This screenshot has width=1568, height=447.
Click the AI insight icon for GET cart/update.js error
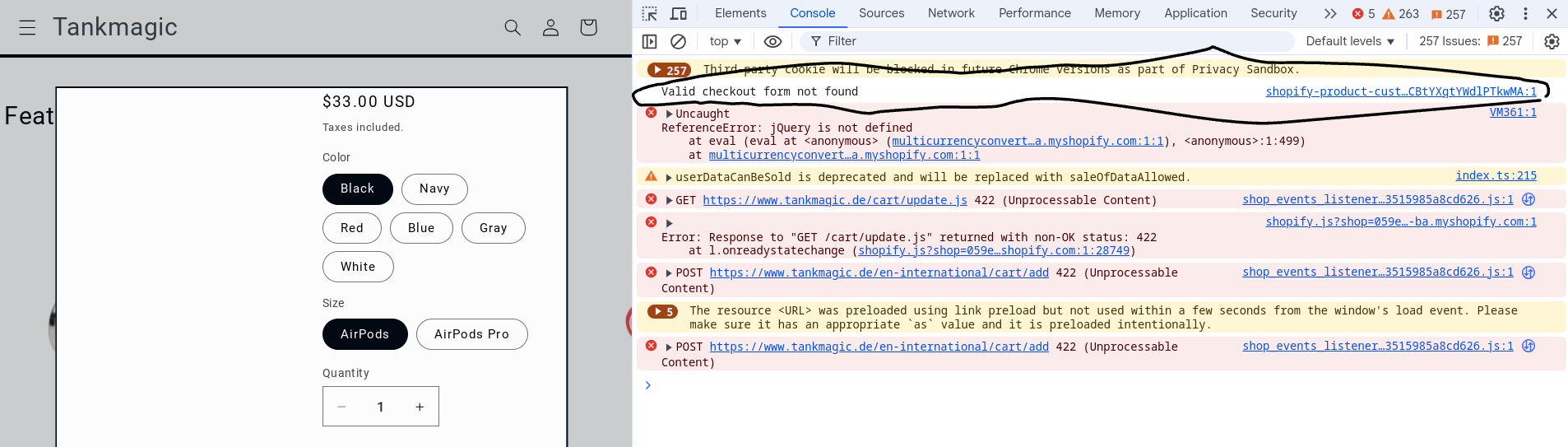pos(1529,199)
